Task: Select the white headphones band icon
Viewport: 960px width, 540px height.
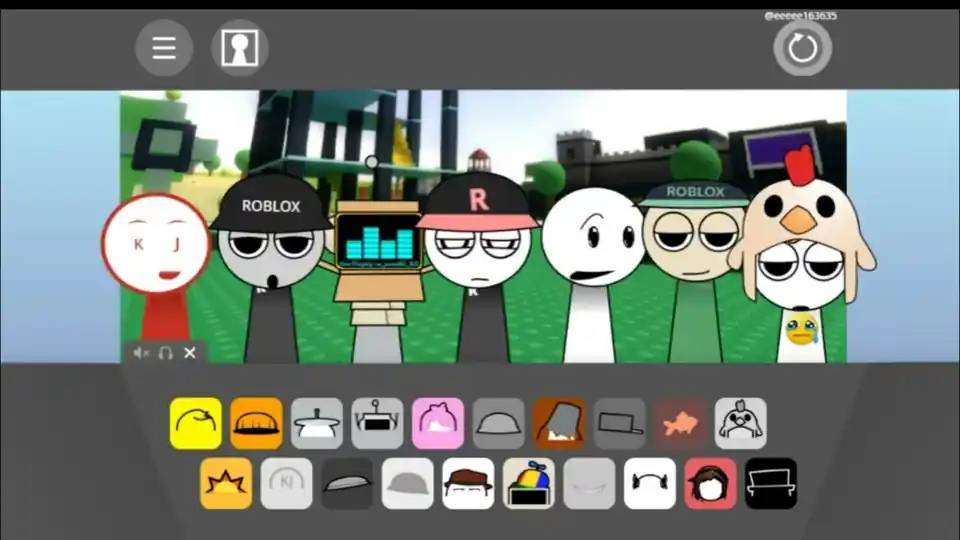Action: point(650,484)
